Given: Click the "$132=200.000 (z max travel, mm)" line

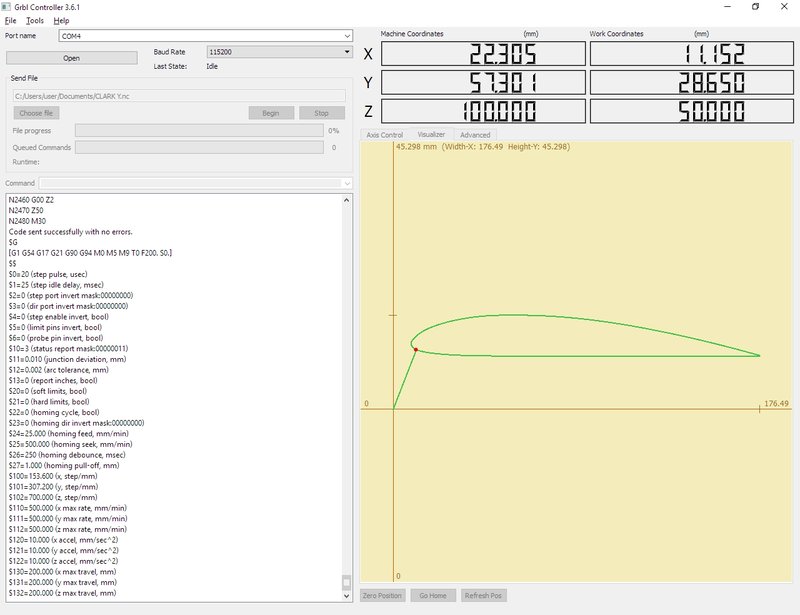Looking at the screenshot, I should (62, 593).
